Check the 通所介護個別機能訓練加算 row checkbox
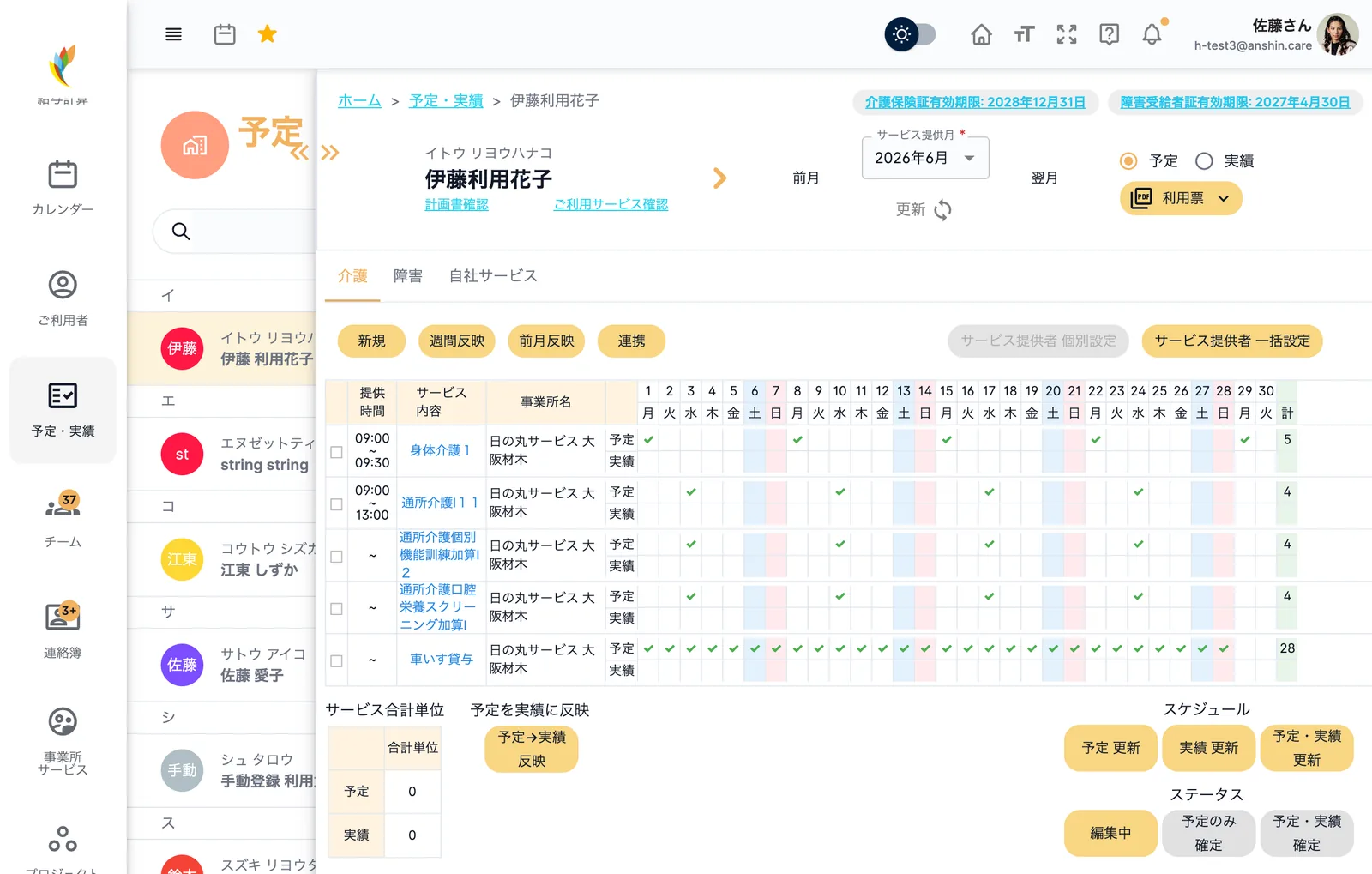Viewport: 1372px width, 874px height. [336, 557]
